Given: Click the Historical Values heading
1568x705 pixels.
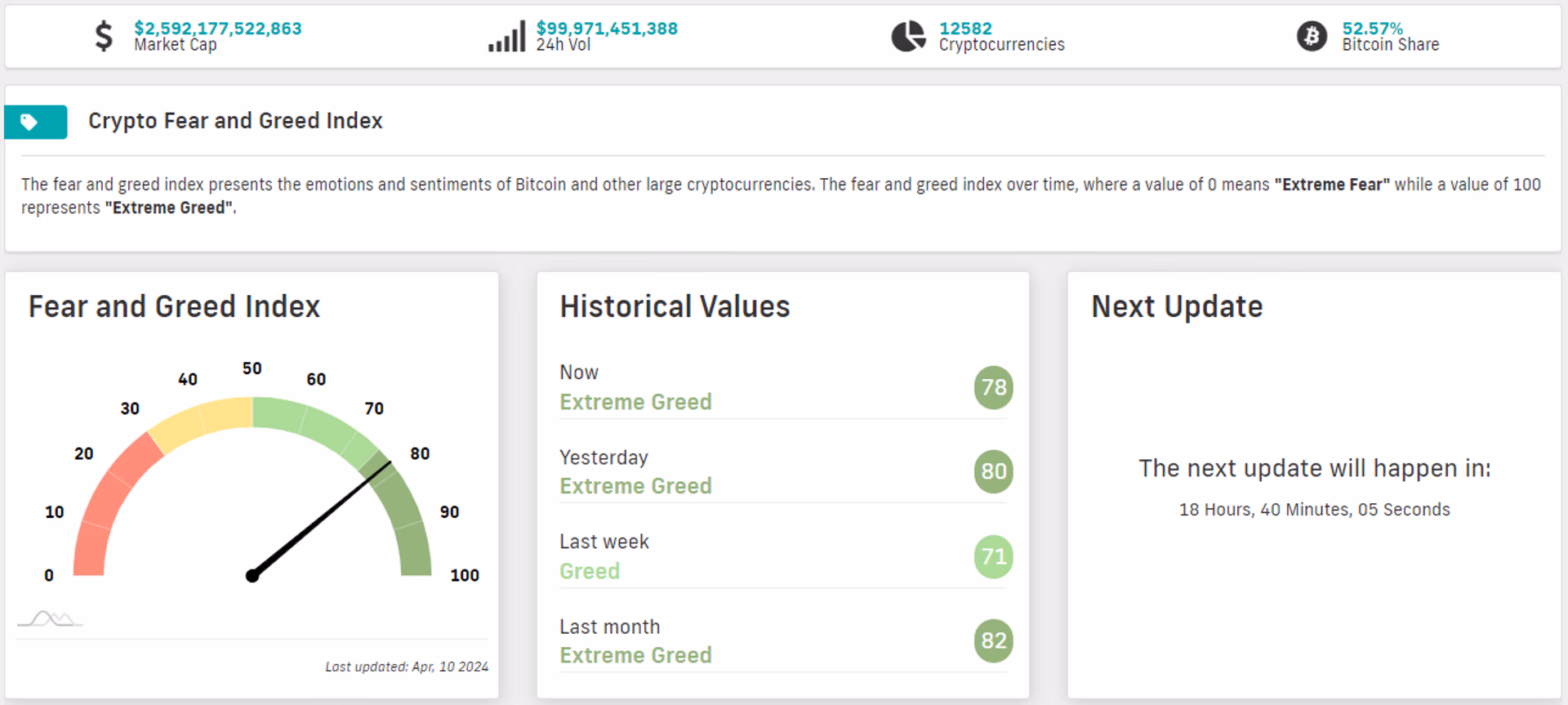Looking at the screenshot, I should coord(675,306).
